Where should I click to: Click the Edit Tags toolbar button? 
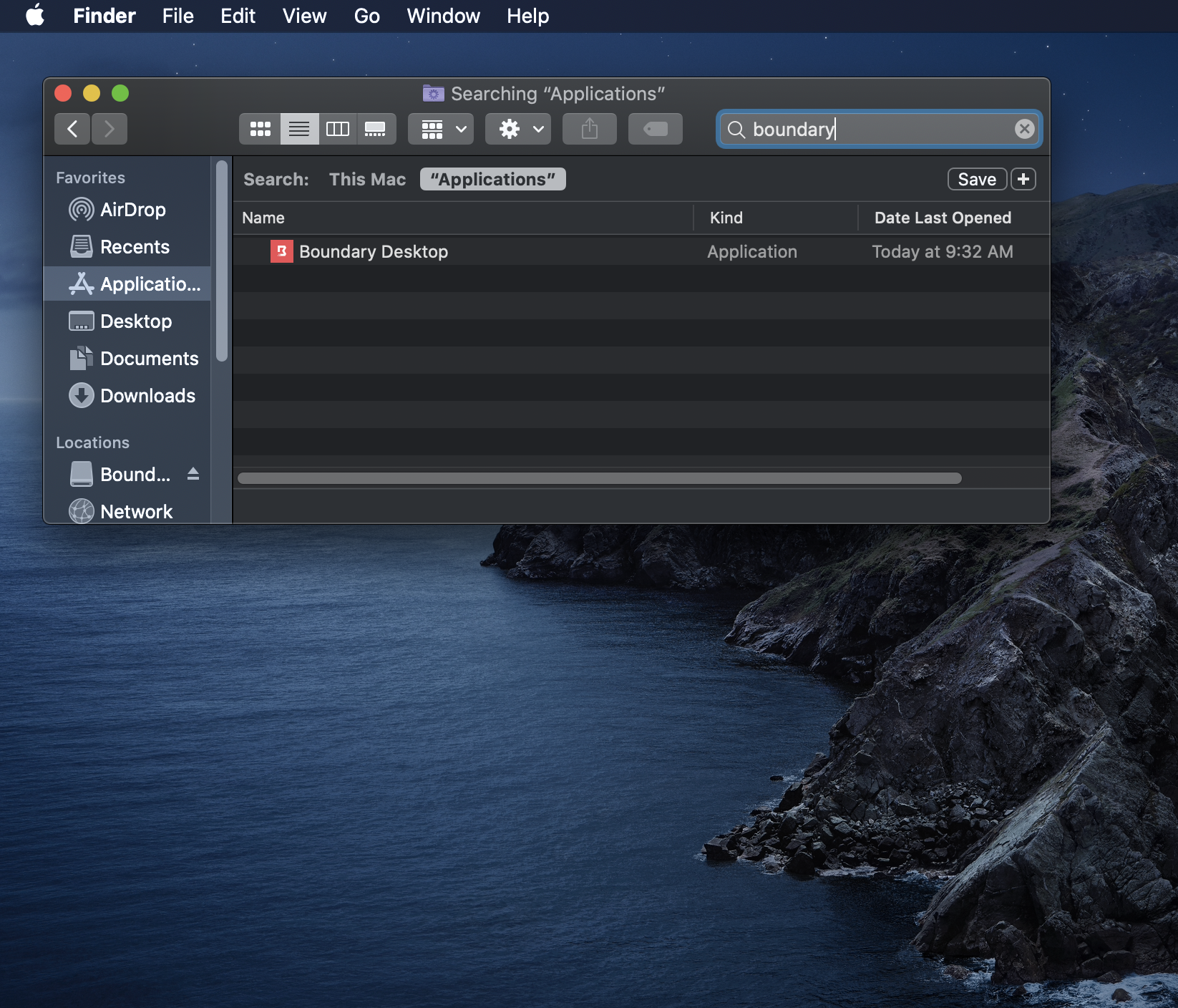coord(656,129)
